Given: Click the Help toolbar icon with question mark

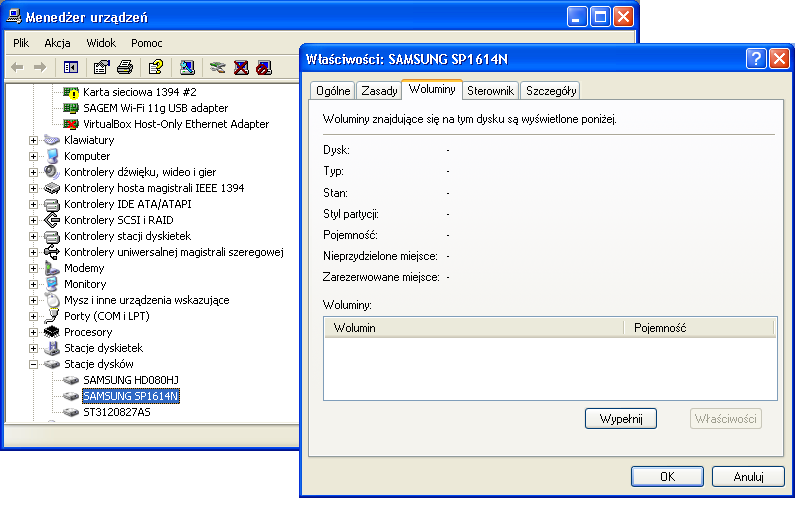Looking at the screenshot, I should coord(155,67).
